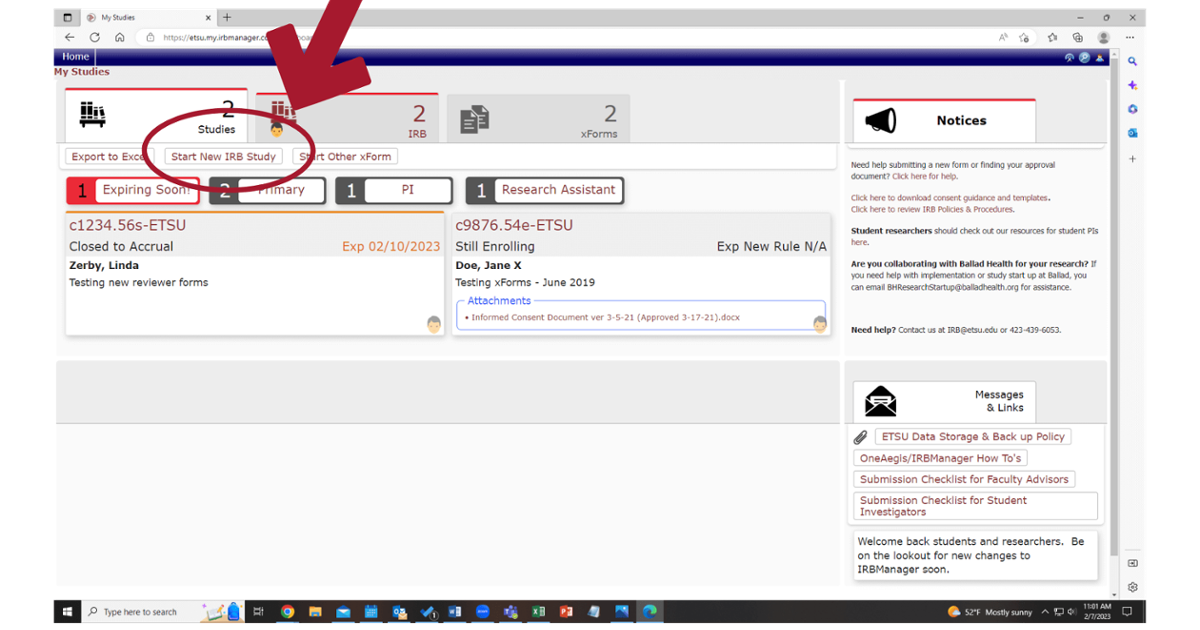The width and height of the screenshot is (1200, 630).
Task: Open the browser Settings and more menu
Action: [1130, 37]
